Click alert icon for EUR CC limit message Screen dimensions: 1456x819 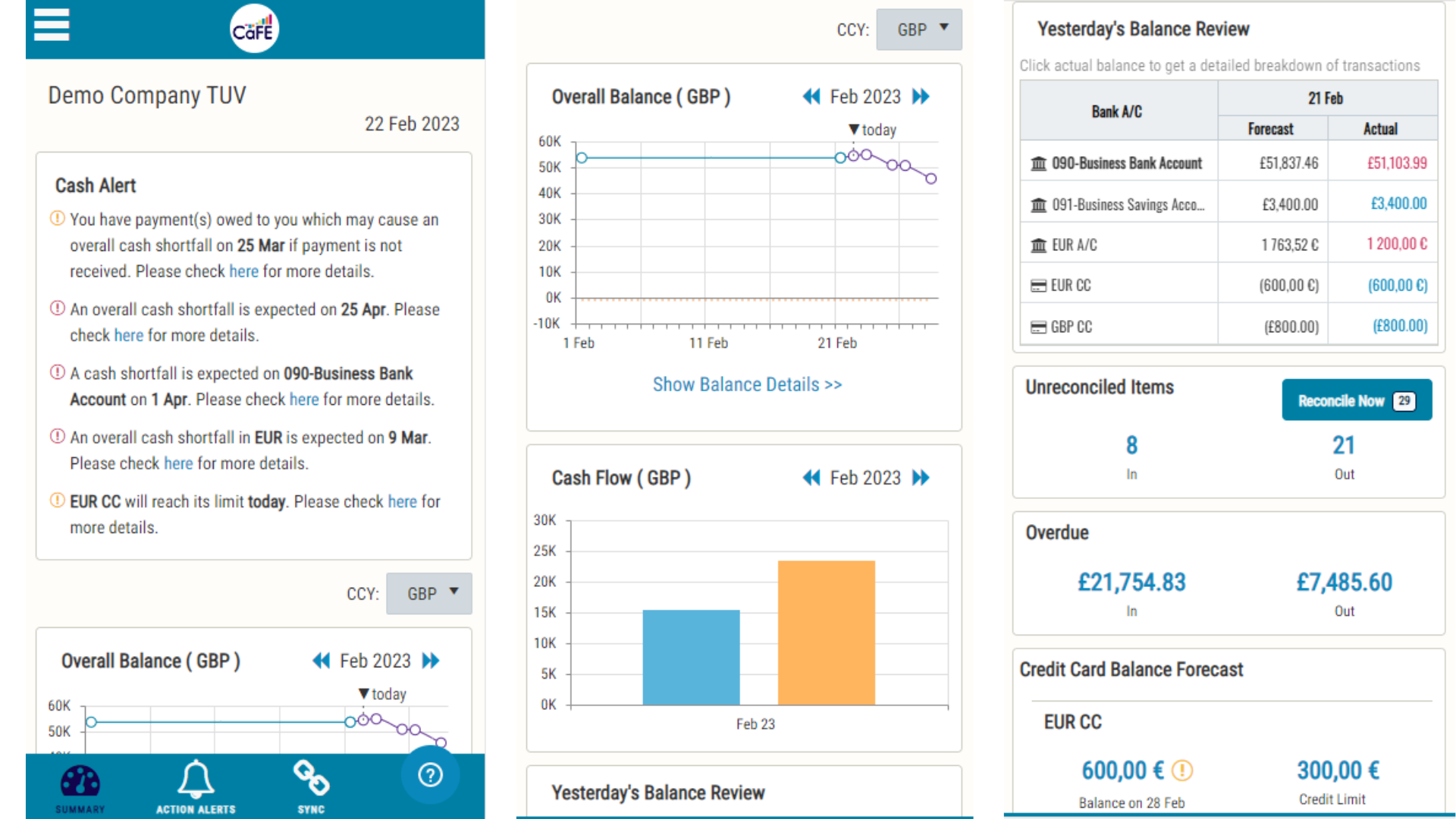(57, 500)
